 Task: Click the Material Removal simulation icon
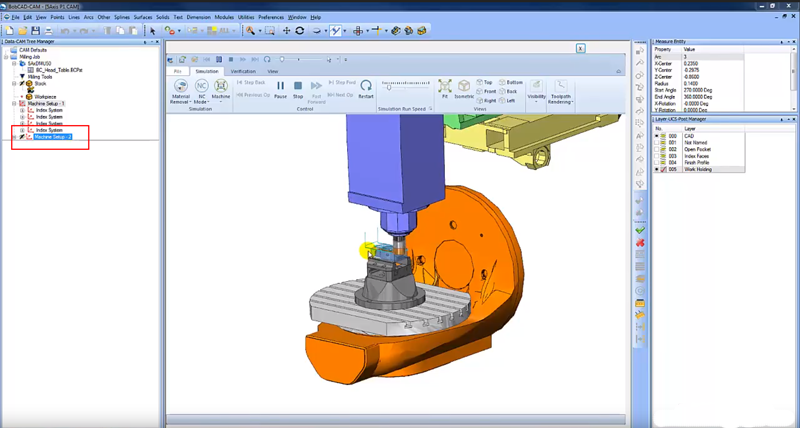(x=181, y=86)
